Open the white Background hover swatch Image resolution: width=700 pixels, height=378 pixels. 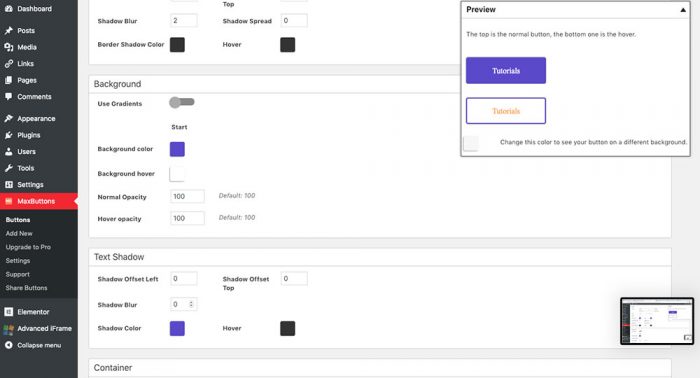tap(177, 174)
